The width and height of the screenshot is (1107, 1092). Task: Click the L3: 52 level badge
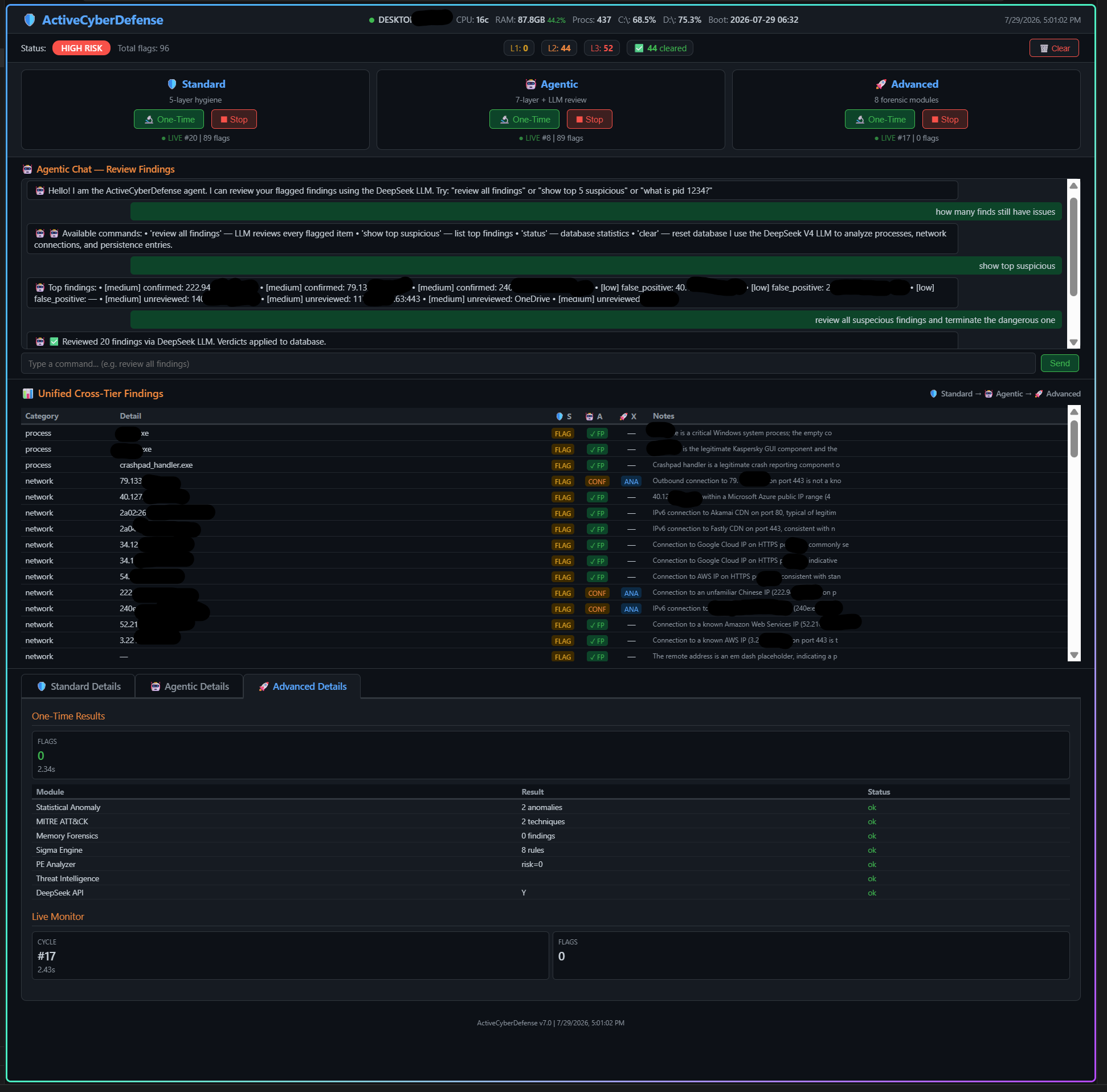[x=602, y=48]
